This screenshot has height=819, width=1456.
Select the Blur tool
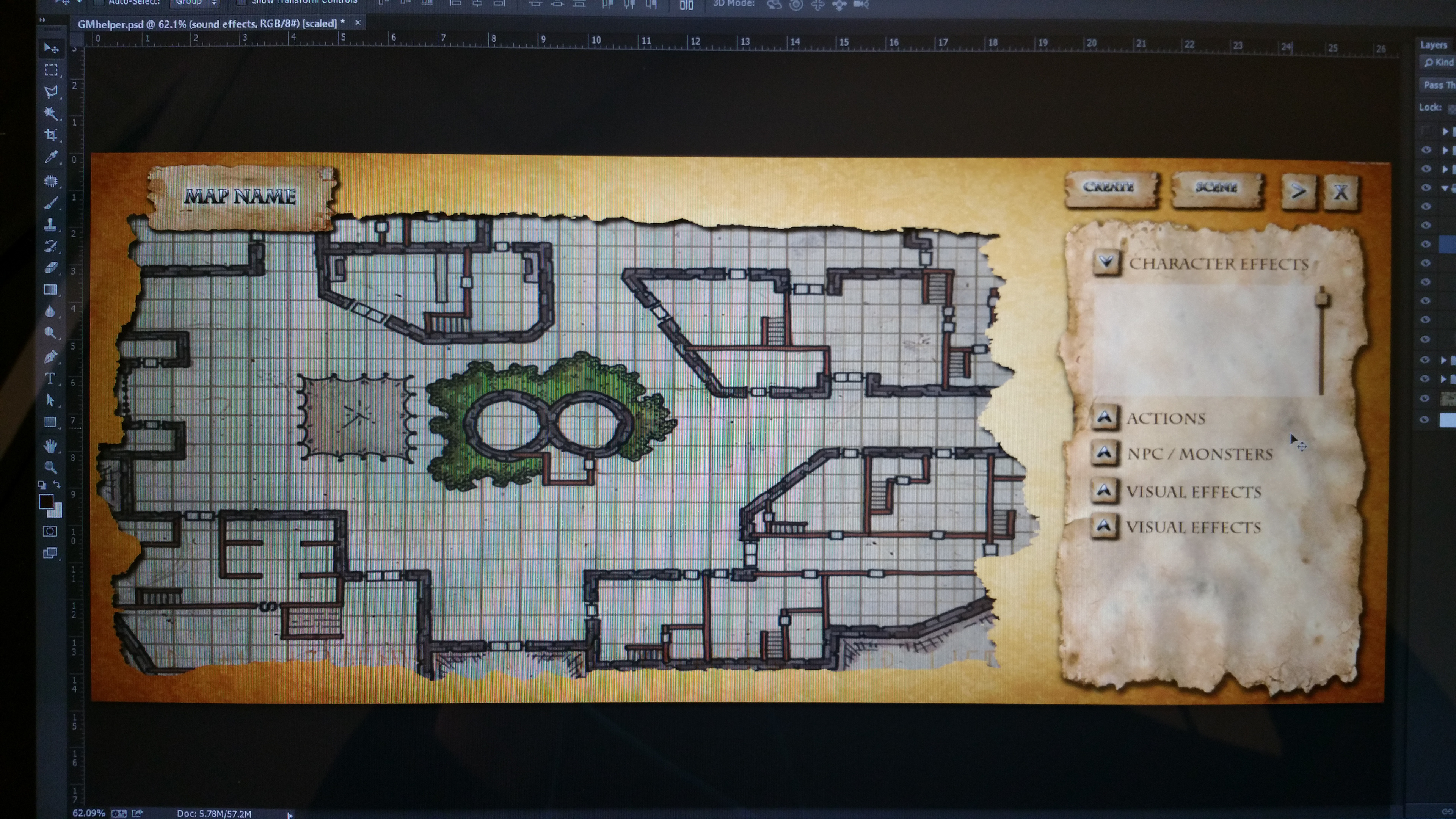click(51, 311)
